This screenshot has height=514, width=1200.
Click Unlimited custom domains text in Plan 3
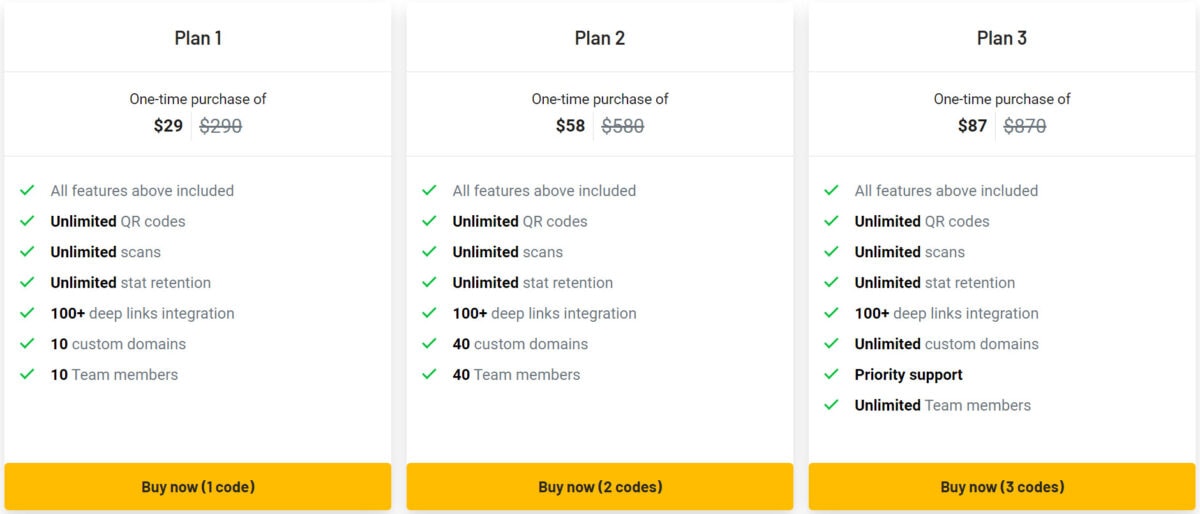click(x=946, y=344)
